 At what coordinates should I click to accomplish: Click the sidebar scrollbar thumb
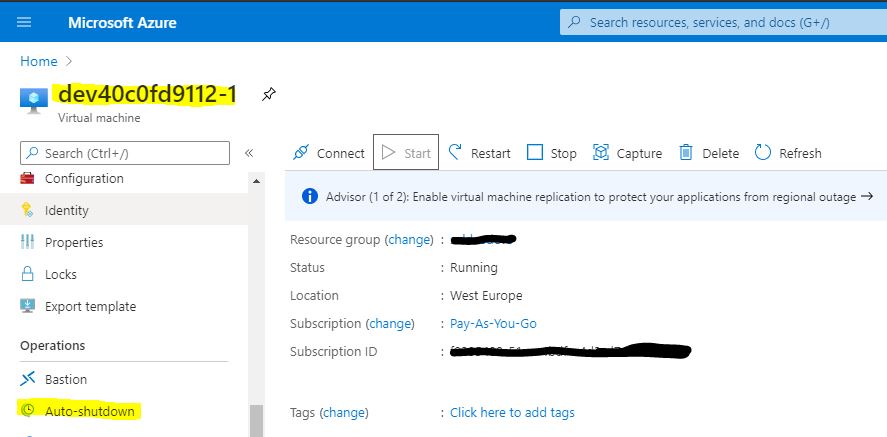pyautogui.click(x=256, y=421)
